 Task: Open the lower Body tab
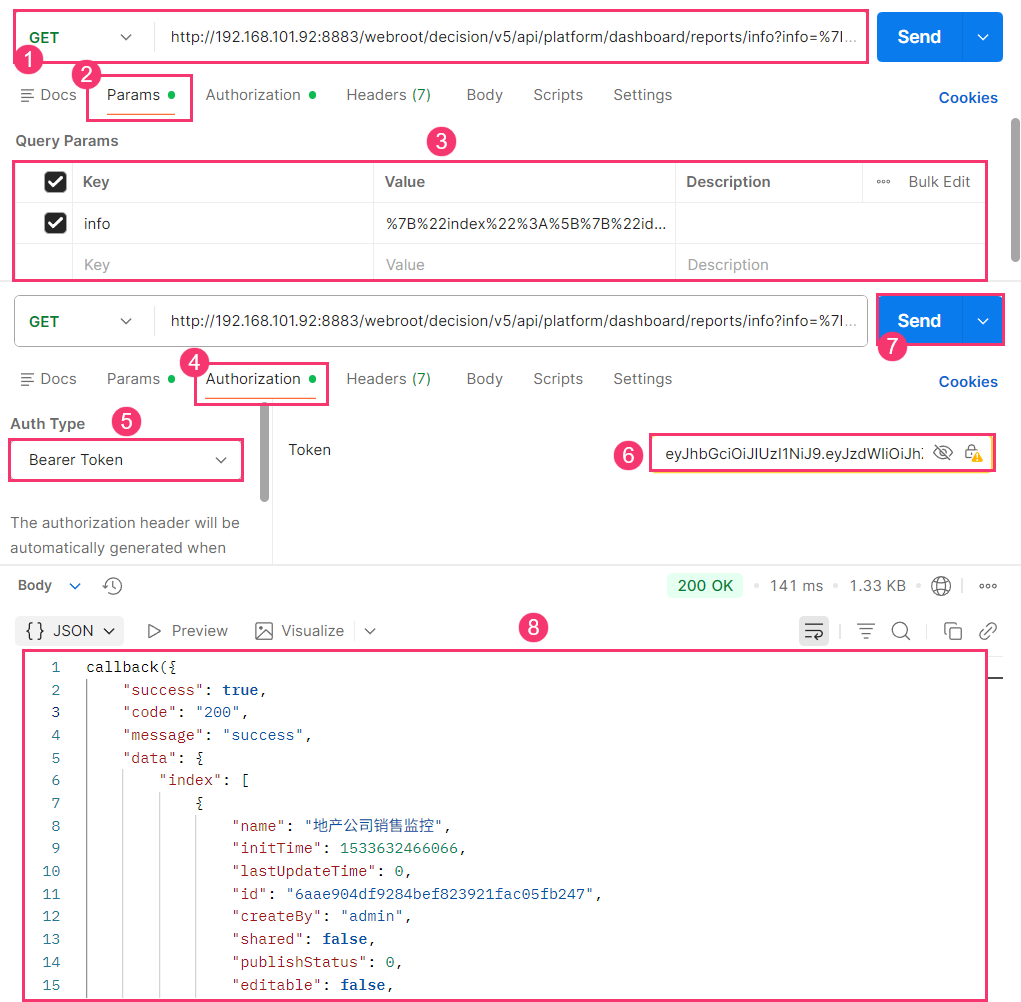484,379
